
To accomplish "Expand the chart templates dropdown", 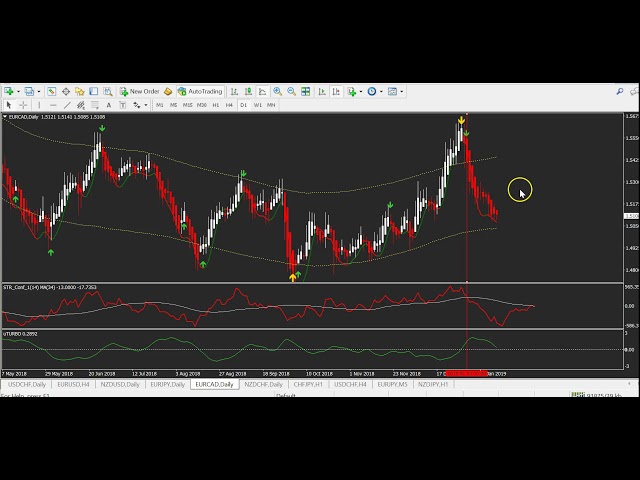I will [402, 91].
